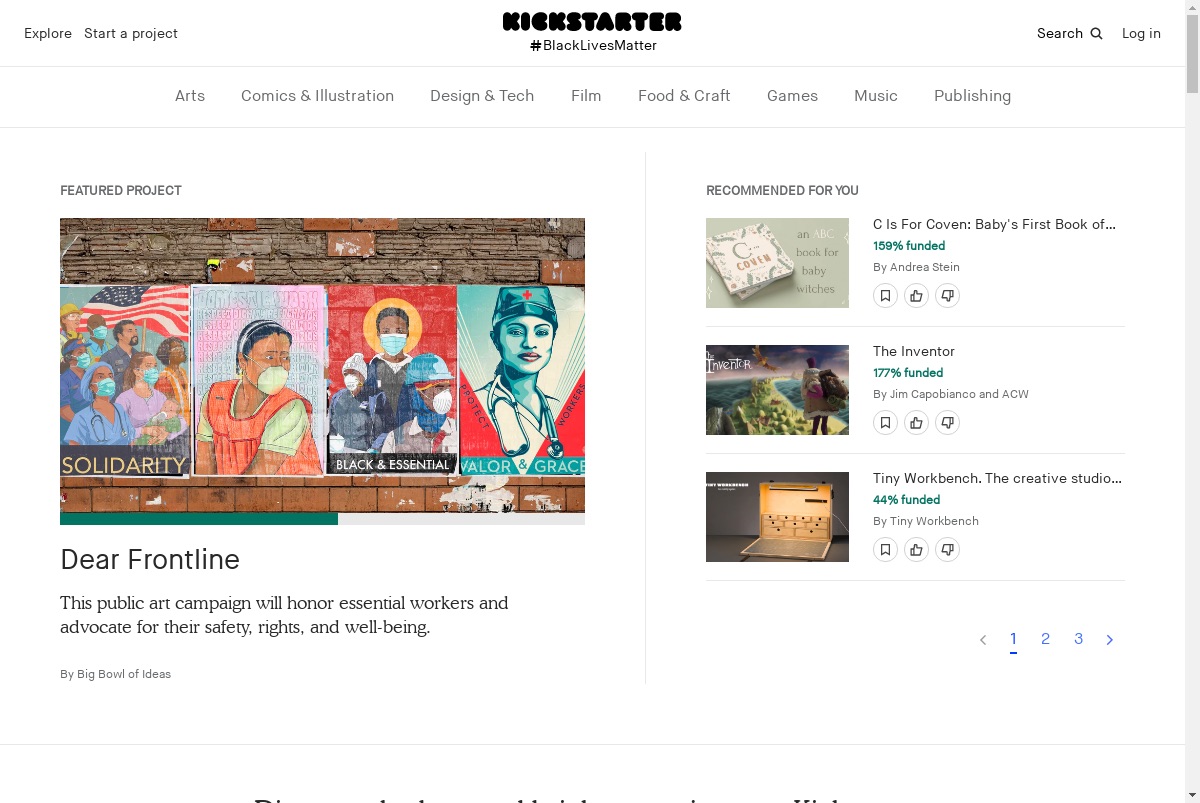The height and width of the screenshot is (803, 1200).
Task: Jump to recommendations page 3
Action: pyautogui.click(x=1078, y=639)
